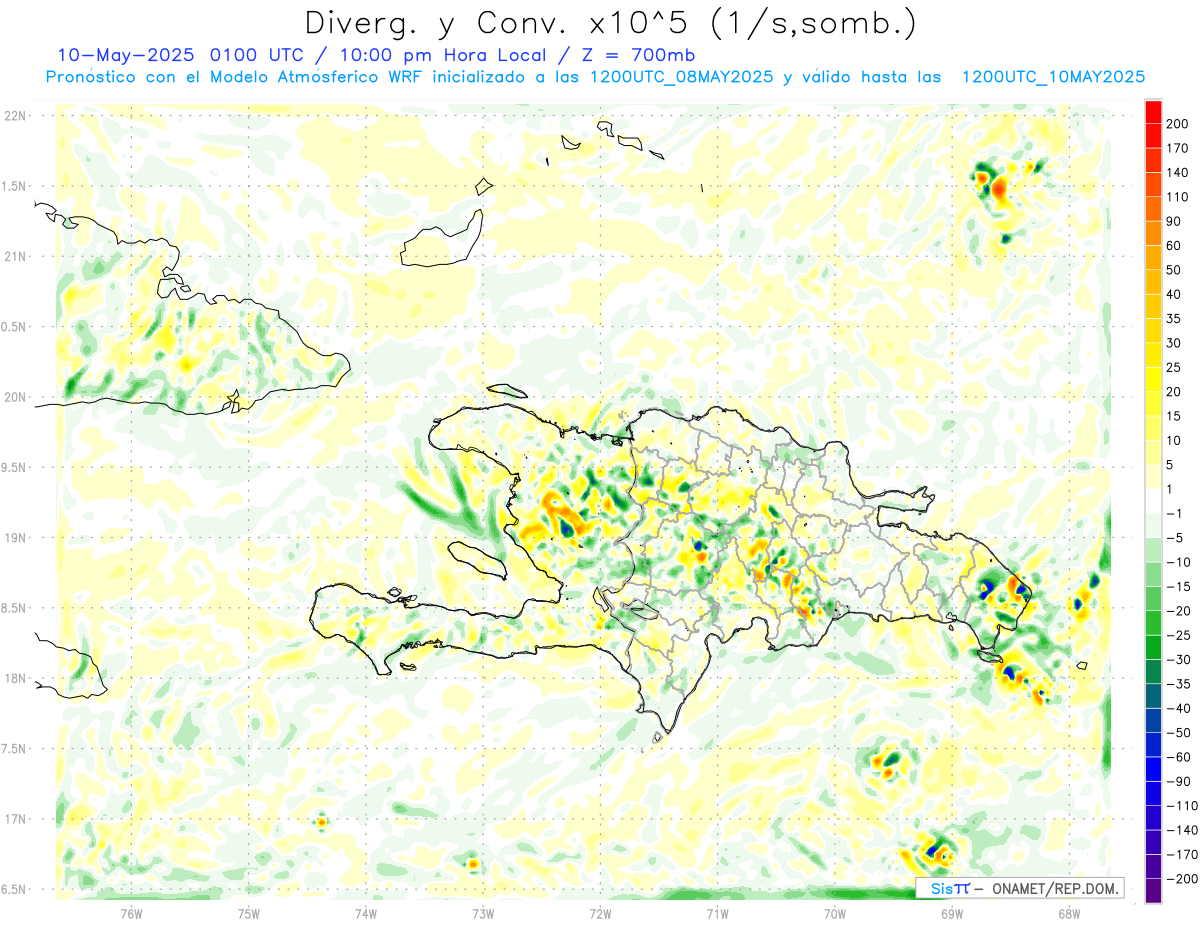Pick the light green swatch between -10 and -5
The image size is (1200, 927).
coord(1153,550)
